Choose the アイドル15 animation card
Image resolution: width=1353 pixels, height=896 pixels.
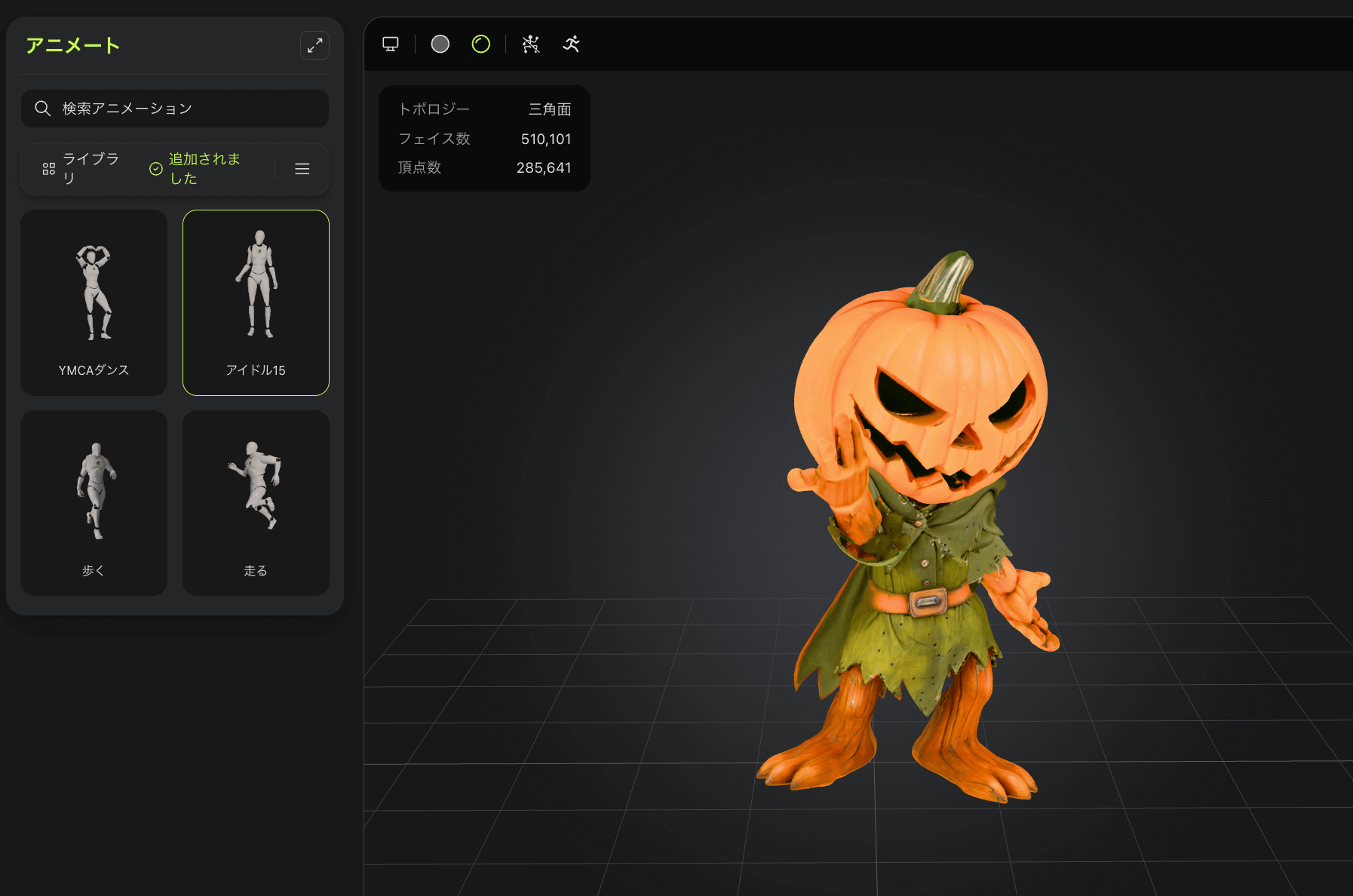point(256,302)
